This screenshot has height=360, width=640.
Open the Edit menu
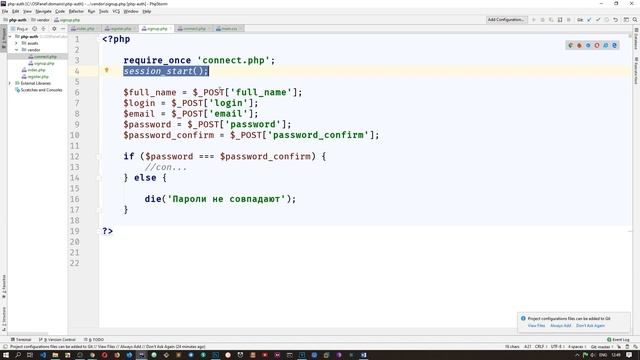[x=16, y=11]
